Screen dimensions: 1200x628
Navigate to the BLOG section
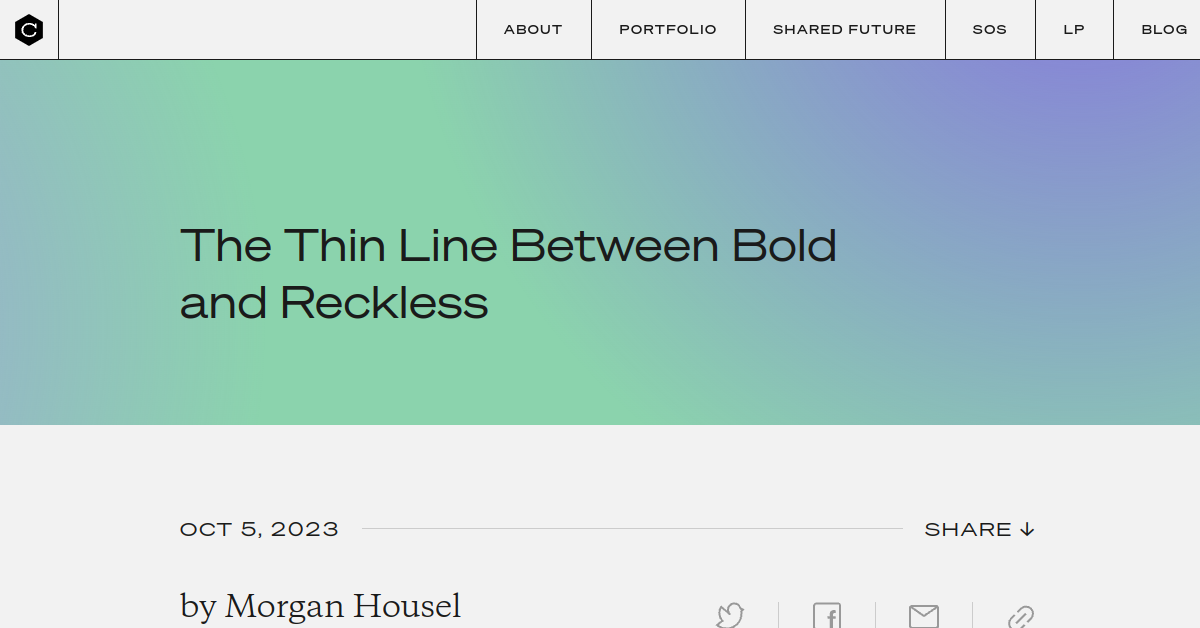click(x=1164, y=30)
